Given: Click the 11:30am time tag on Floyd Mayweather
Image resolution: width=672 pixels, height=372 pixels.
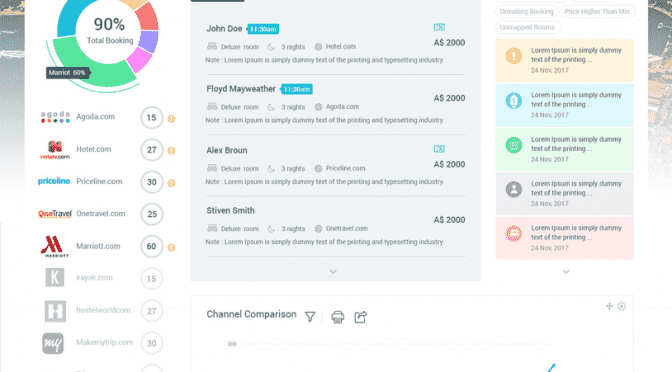Looking at the screenshot, I should 297,89.
